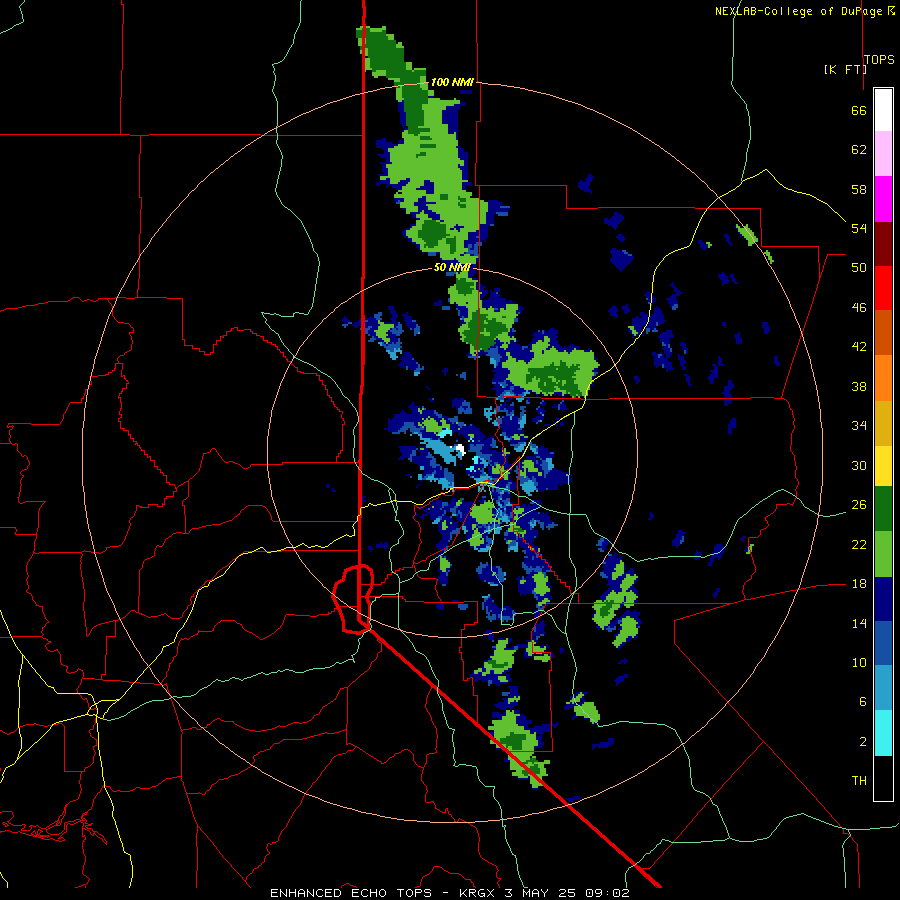Click the 'NEXLAB-College of DuPage' text
The image size is (900, 900).
800,11
